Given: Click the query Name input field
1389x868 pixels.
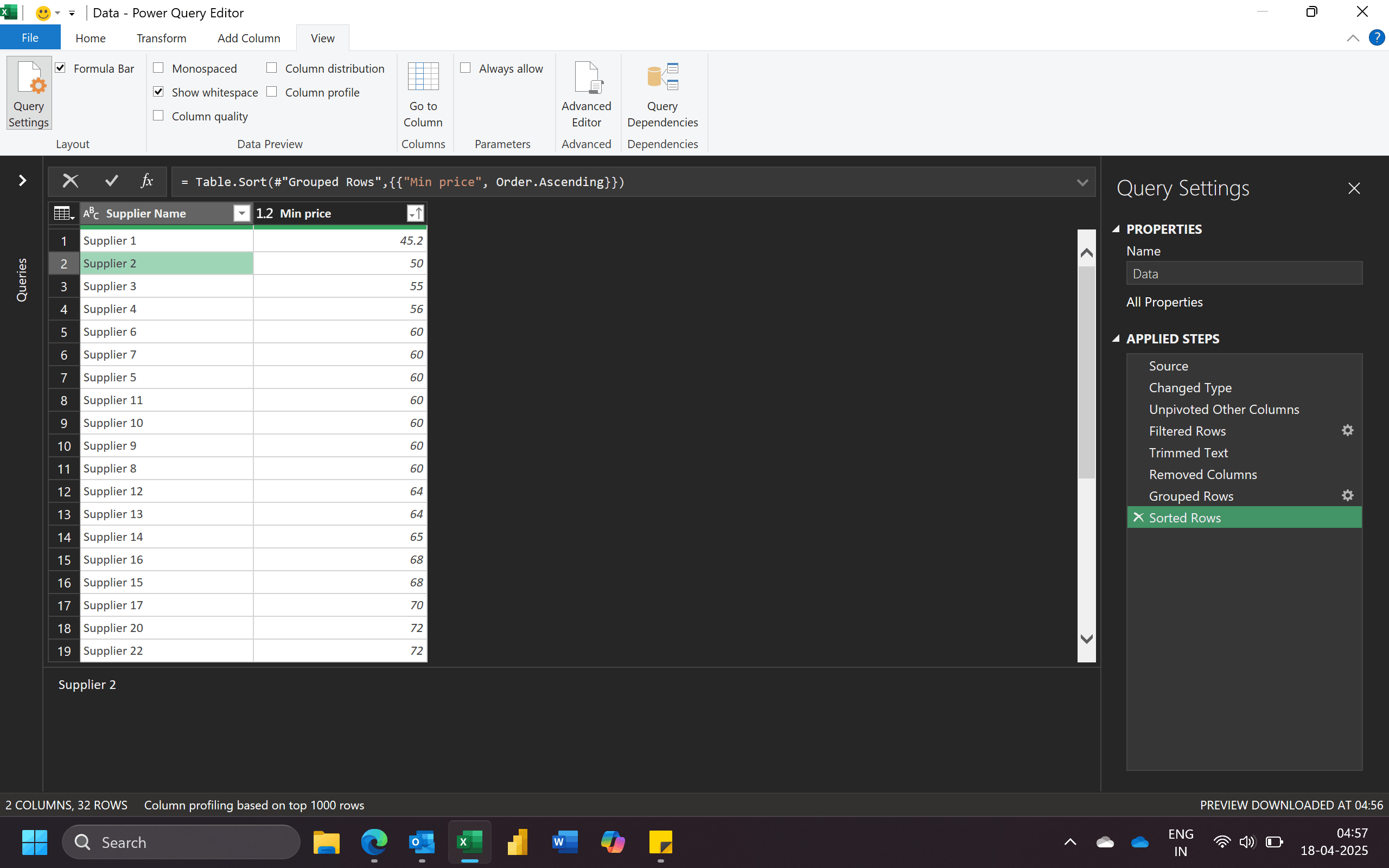Looking at the screenshot, I should pyautogui.click(x=1244, y=273).
